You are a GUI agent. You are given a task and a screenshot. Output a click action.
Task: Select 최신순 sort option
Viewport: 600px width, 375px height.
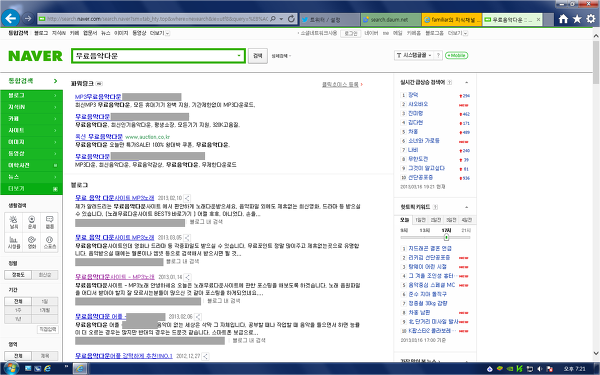click(x=45, y=275)
